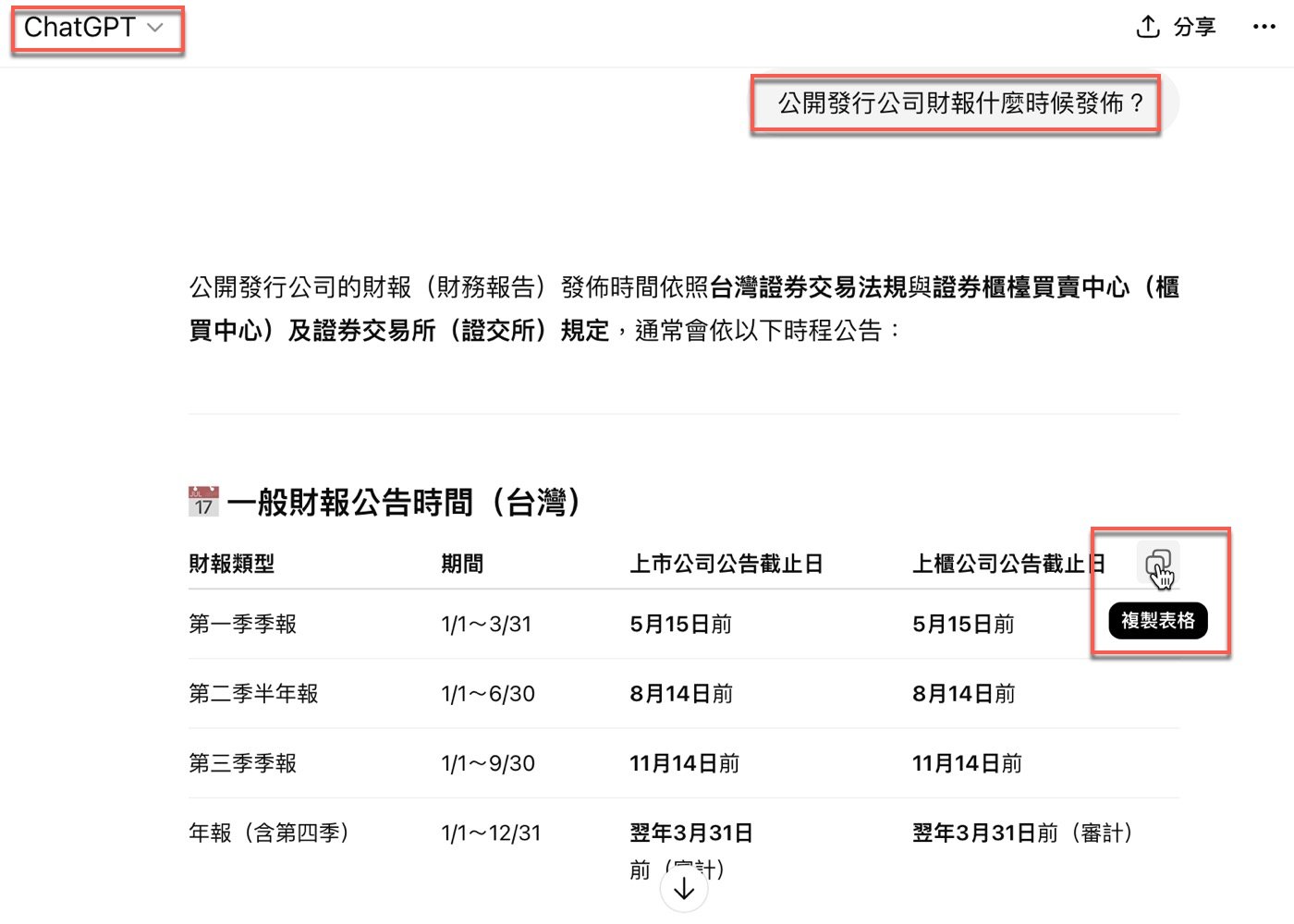Image resolution: width=1294 pixels, height=924 pixels.
Task: Click period cell 1/1～3/31
Action: pos(487,624)
